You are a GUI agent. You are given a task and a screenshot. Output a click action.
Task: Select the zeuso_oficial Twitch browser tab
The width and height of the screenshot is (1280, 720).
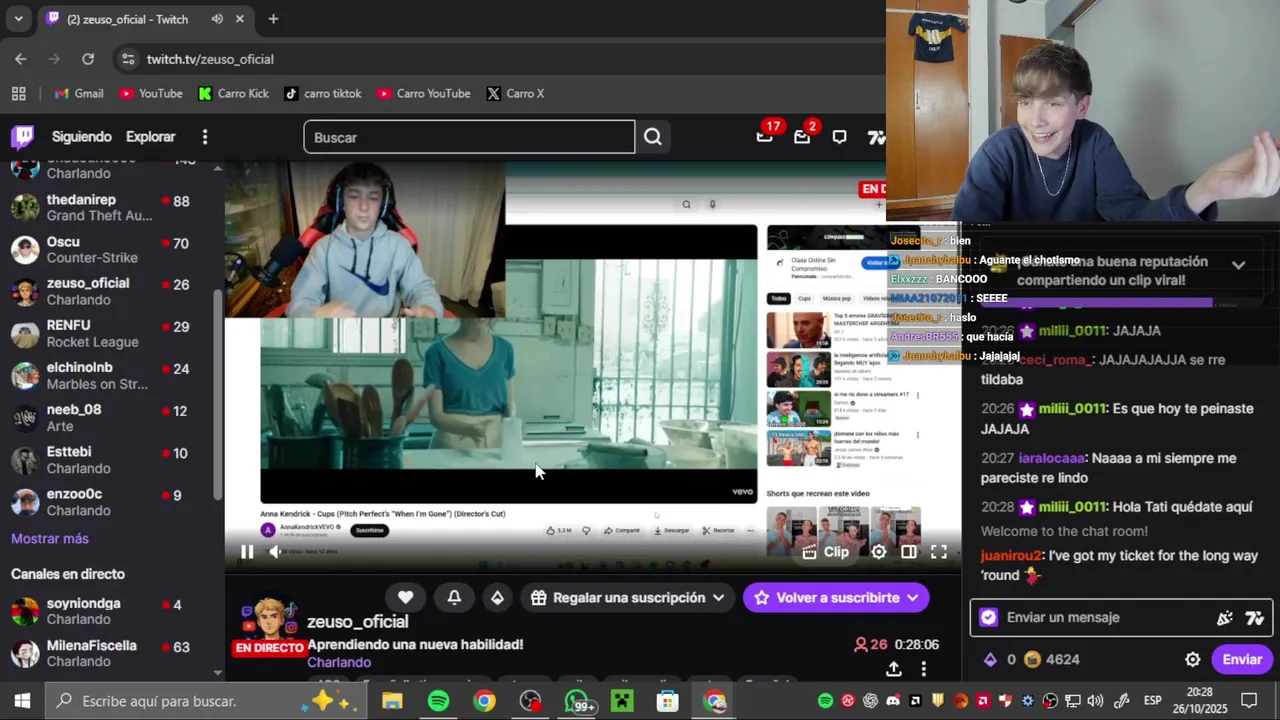tap(145, 19)
